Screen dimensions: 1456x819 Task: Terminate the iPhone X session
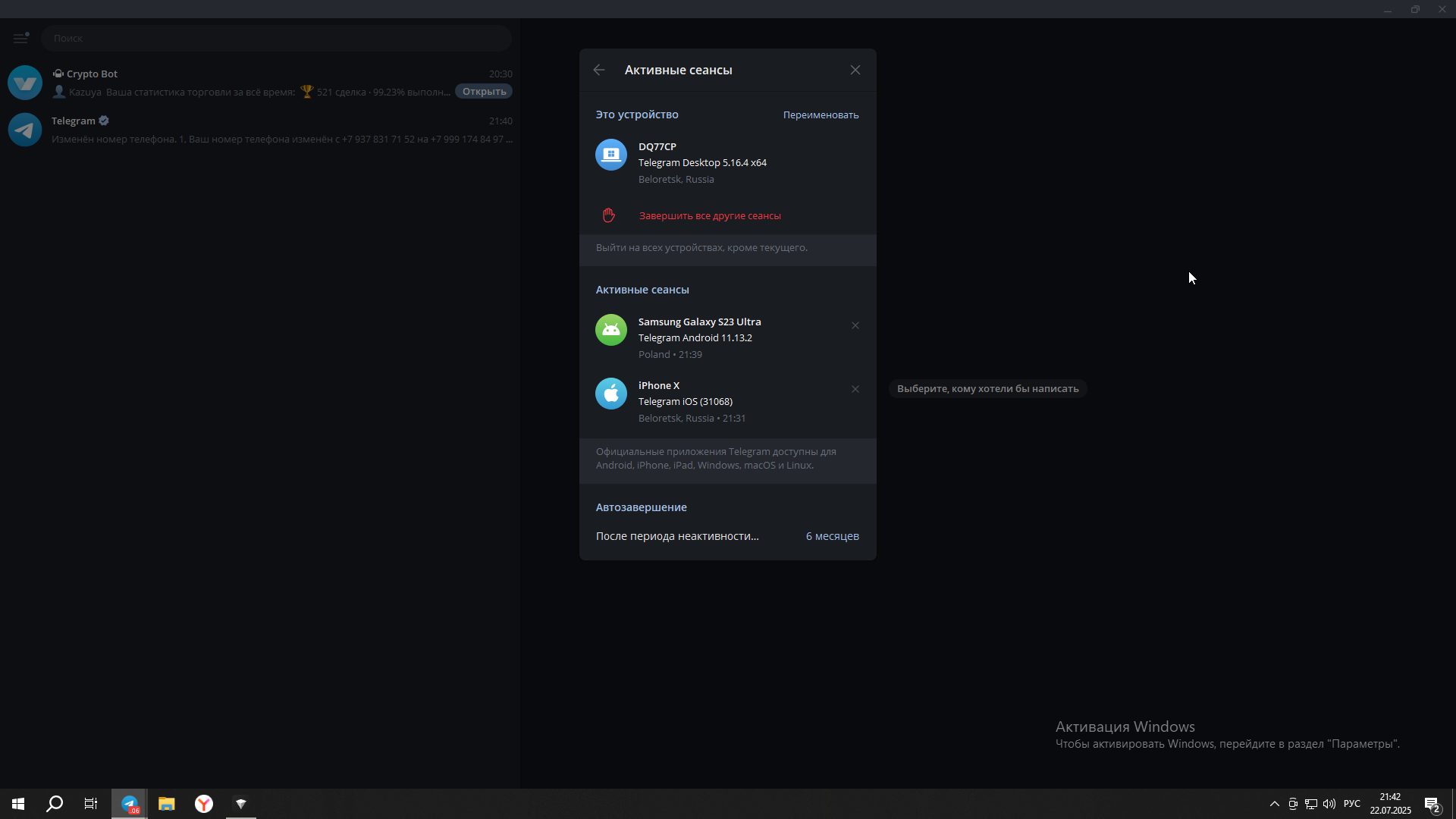click(x=855, y=389)
